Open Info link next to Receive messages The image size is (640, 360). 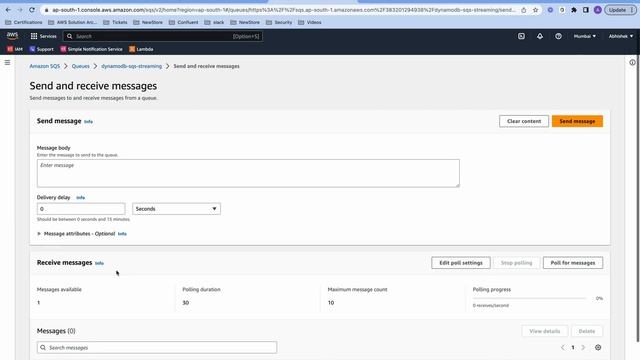click(x=99, y=263)
